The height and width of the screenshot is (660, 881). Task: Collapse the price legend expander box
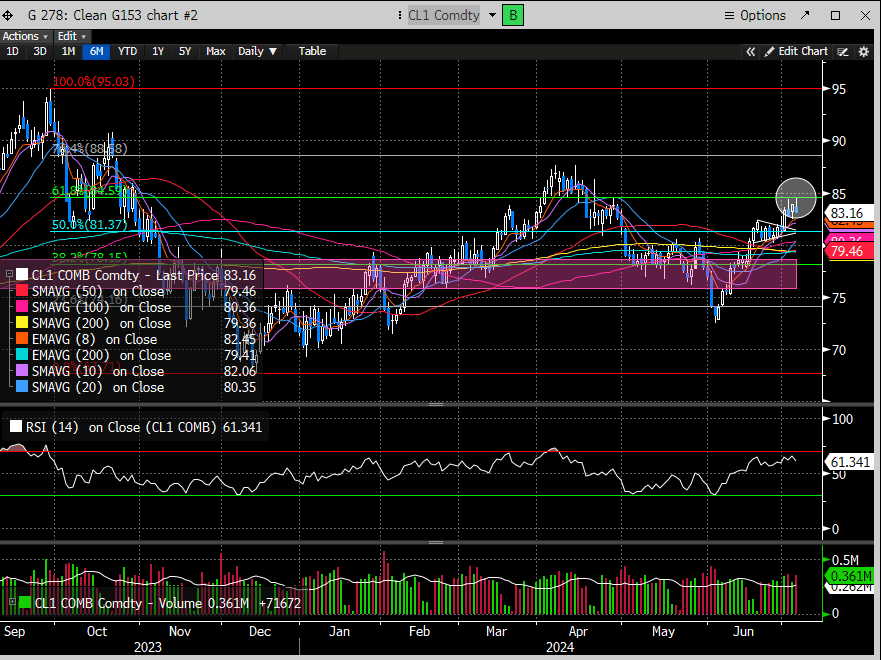point(9,274)
